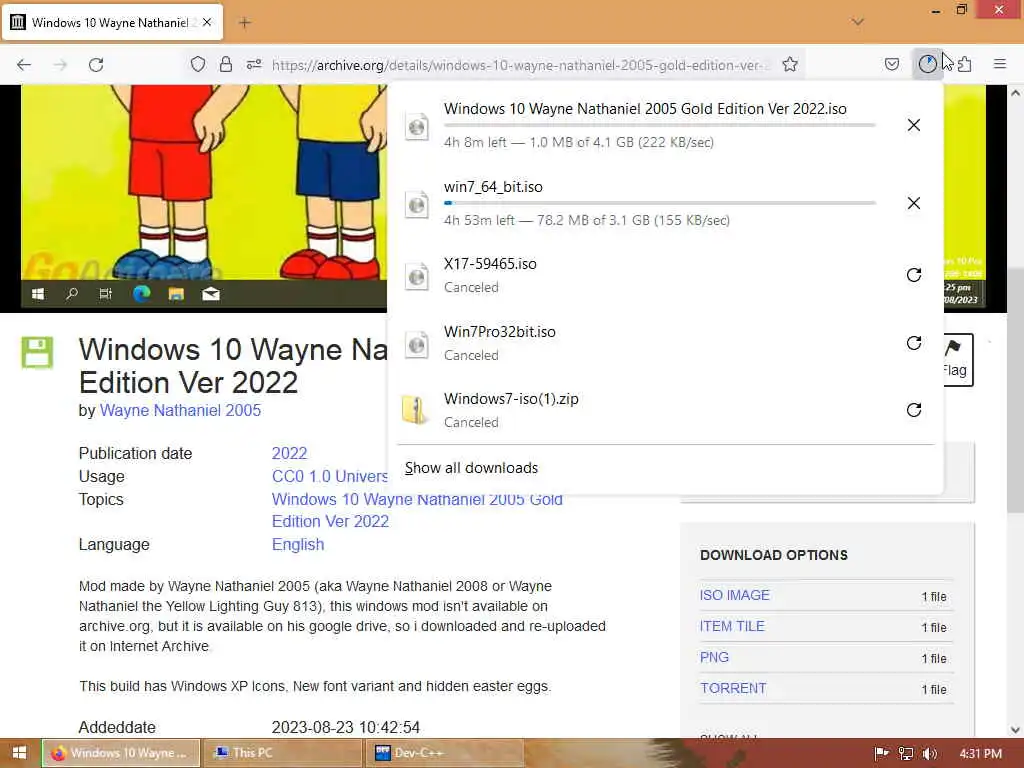Image resolution: width=1024 pixels, height=768 pixels.
Task: Click the Windows 10 Wayne Nathaniel iso progress bar
Action: coord(660,125)
